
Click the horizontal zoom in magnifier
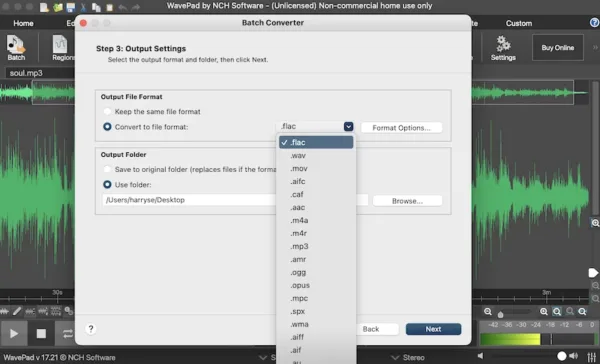click(544, 312)
